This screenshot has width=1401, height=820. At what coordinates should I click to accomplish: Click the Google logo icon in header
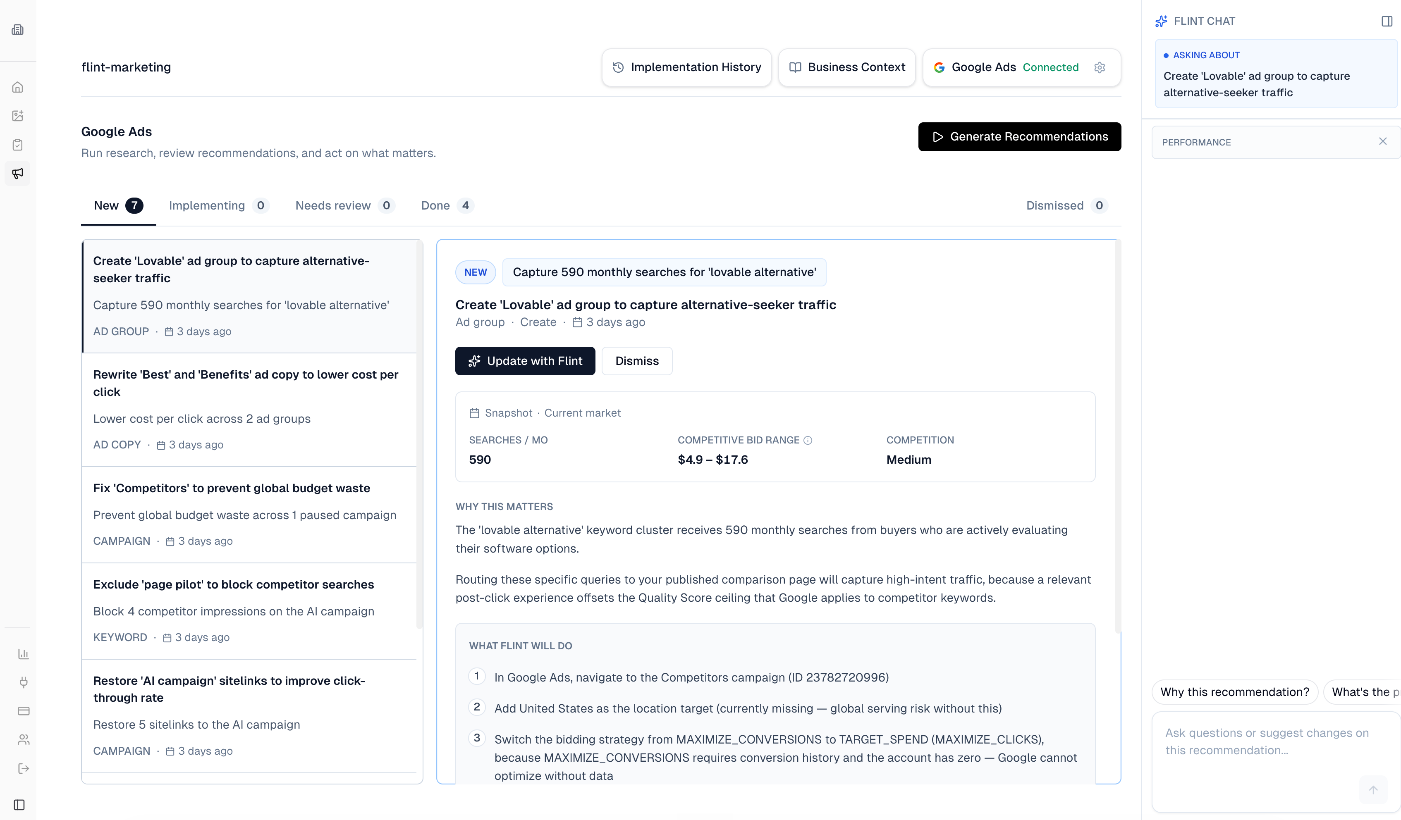click(939, 68)
